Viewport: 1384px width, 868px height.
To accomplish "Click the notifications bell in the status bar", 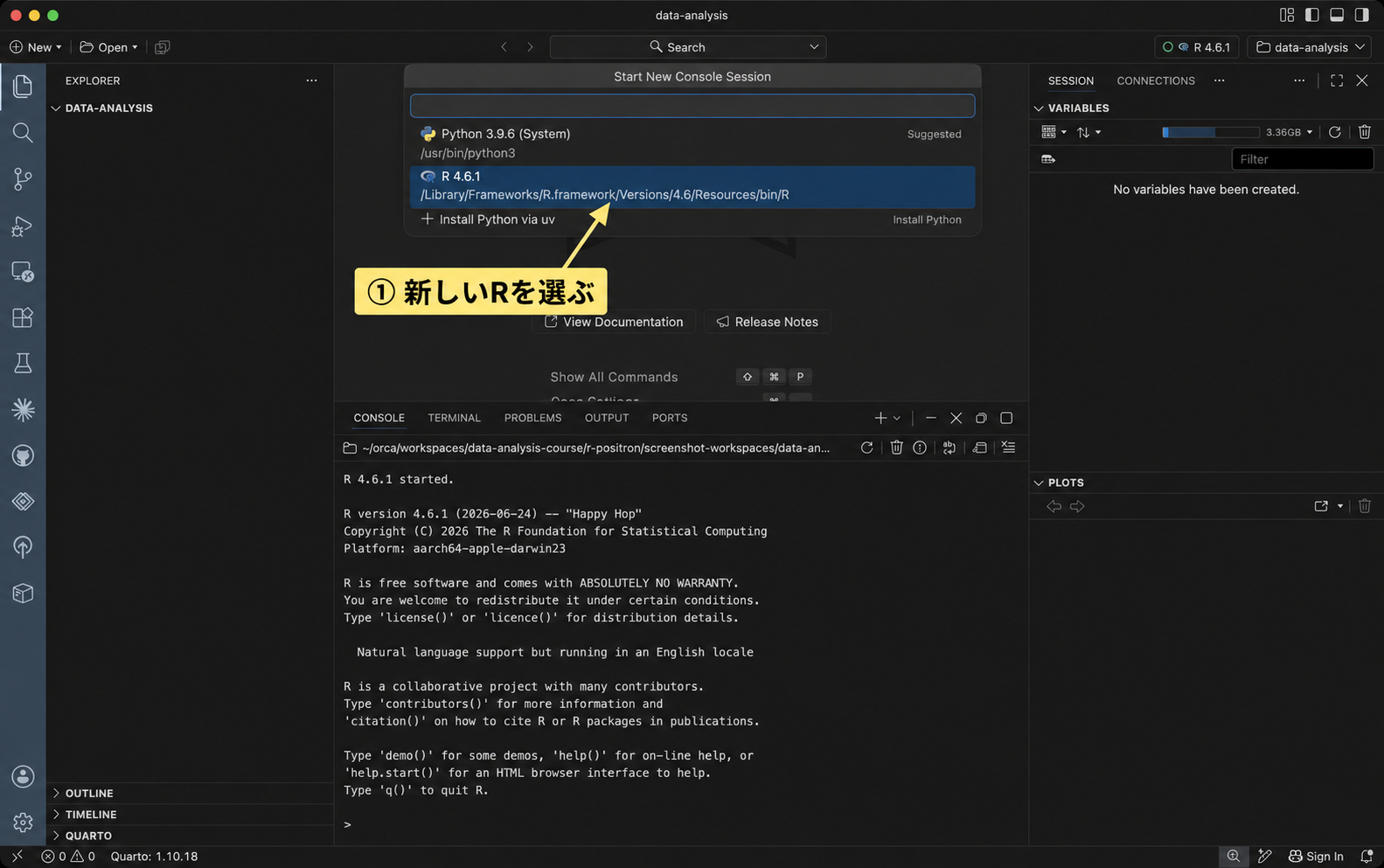I will click(x=1367, y=857).
